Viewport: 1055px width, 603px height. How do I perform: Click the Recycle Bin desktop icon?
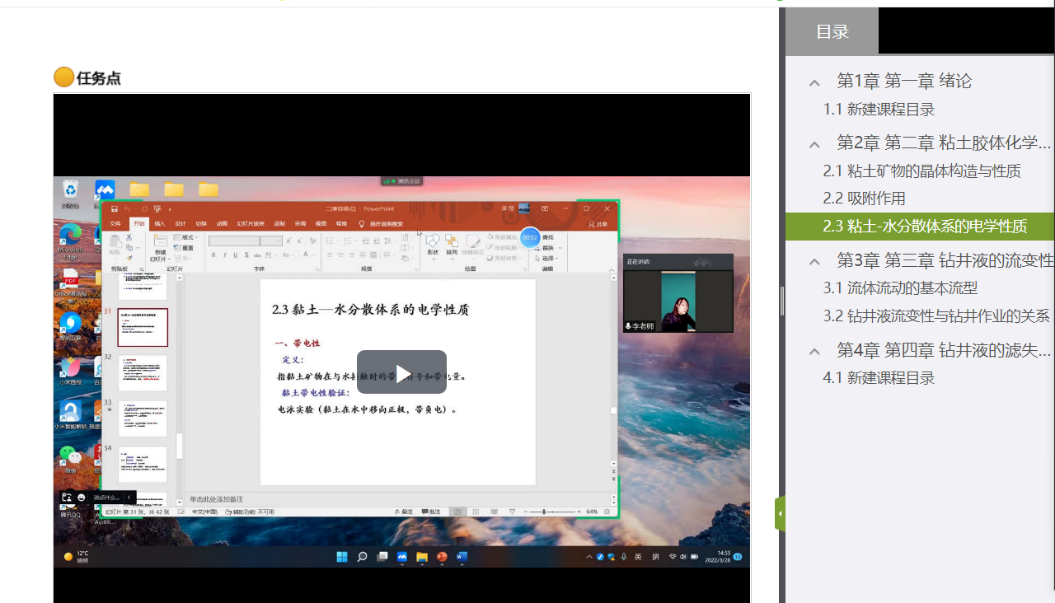71,190
